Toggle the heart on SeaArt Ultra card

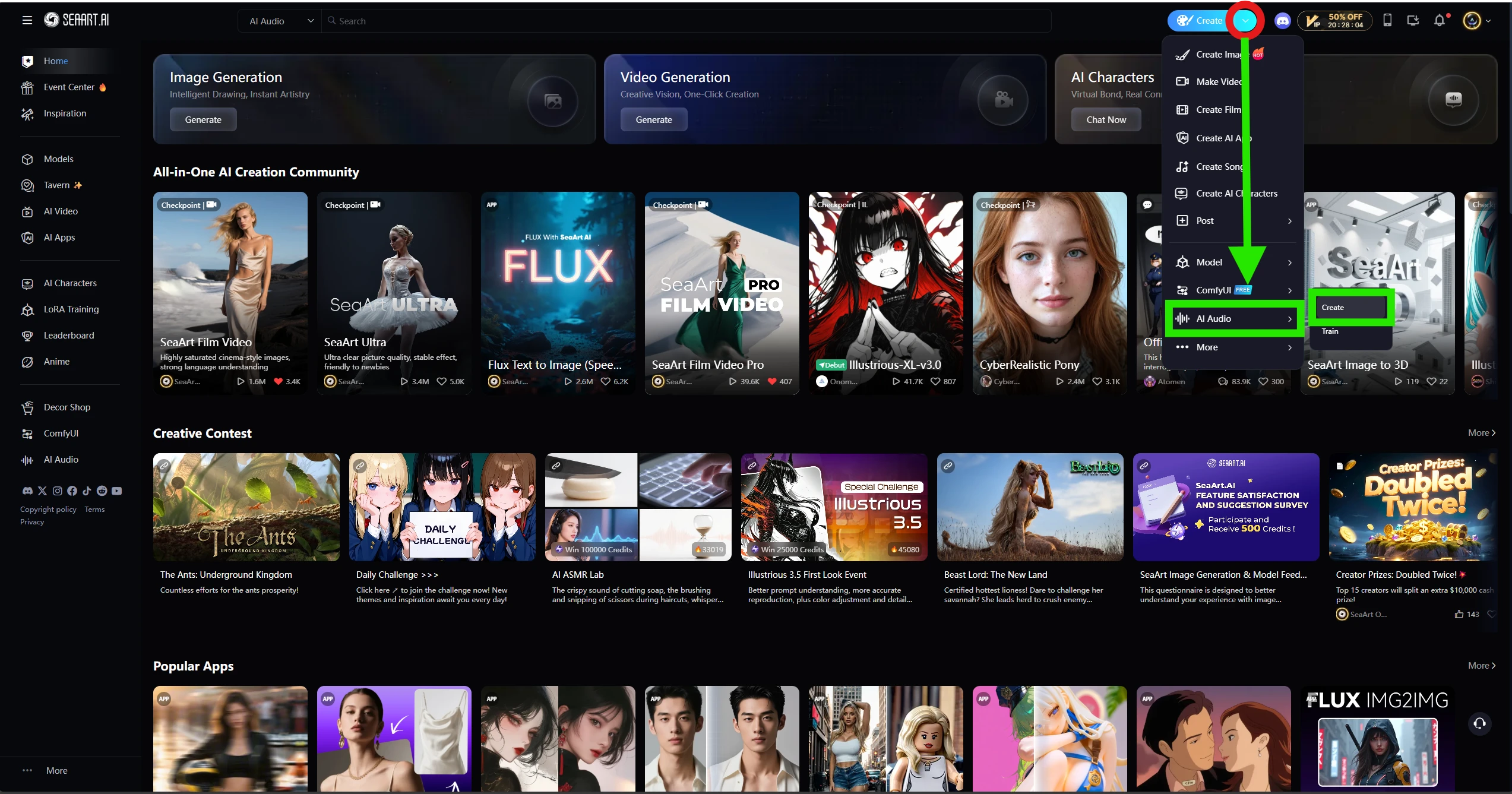click(441, 381)
